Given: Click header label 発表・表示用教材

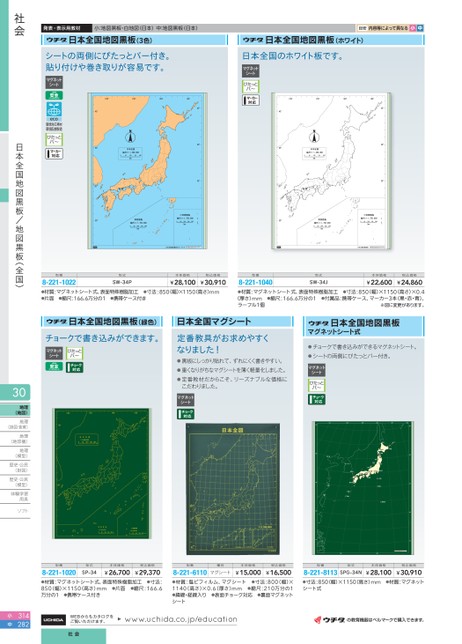Looking at the screenshot, I should pos(67,28).
